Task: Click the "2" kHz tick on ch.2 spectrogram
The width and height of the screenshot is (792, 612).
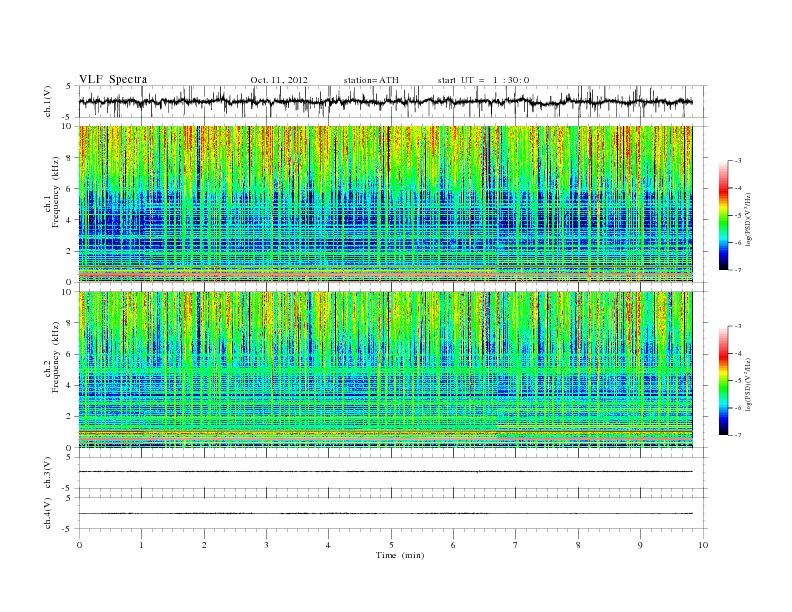Action: point(70,417)
